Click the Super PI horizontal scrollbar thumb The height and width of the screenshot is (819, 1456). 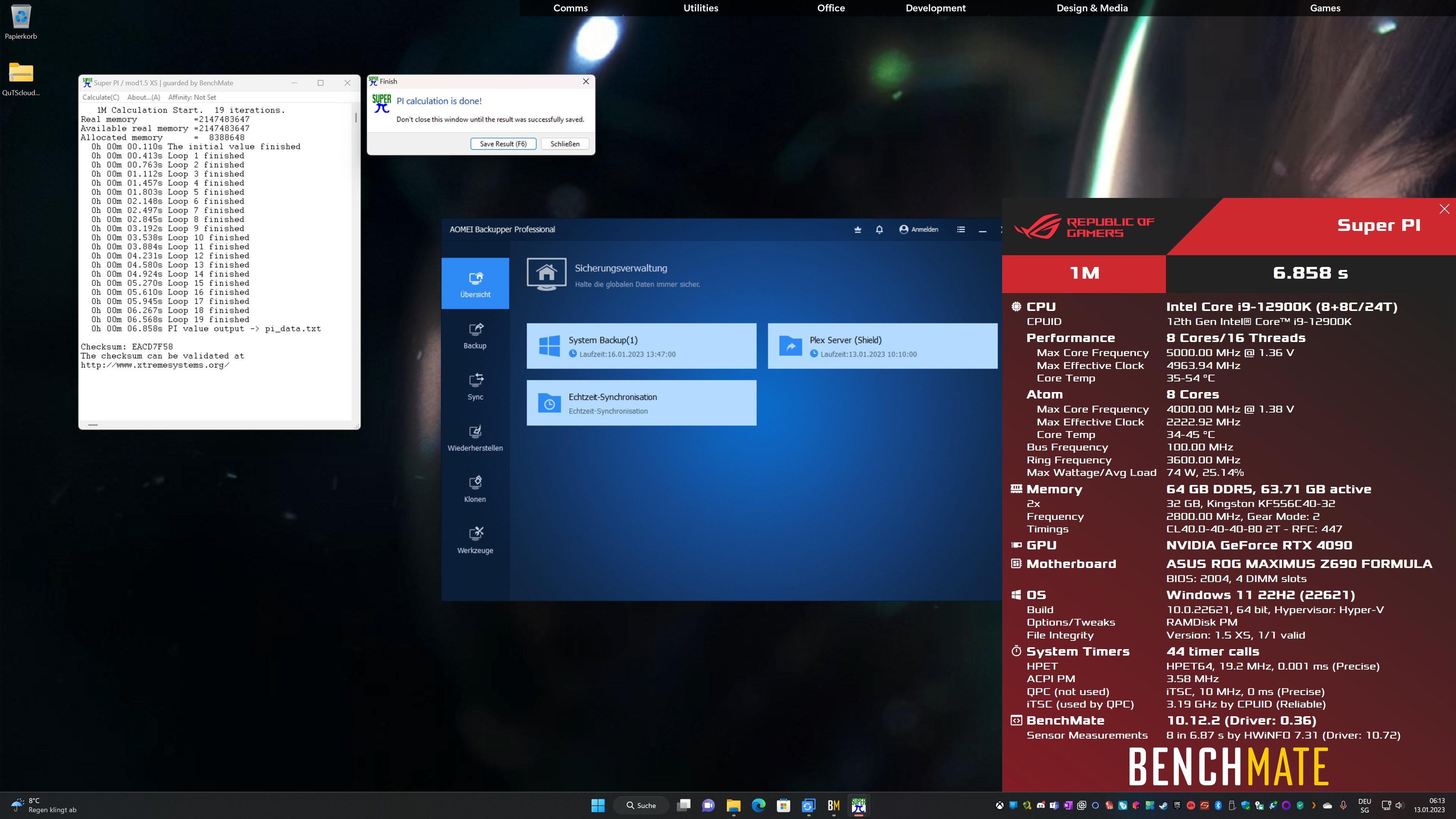(93, 425)
